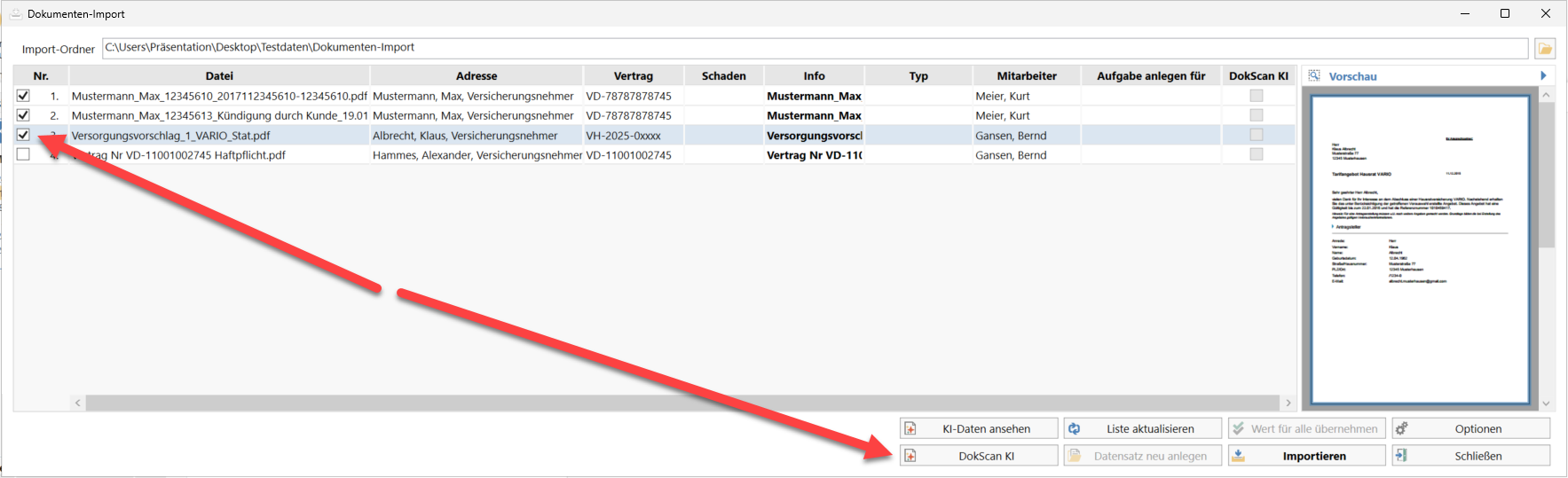Image resolution: width=1568 pixels, height=478 pixels.
Task: Click the folder browse icon beside Import-Ordner
Action: pyautogui.click(x=1545, y=49)
